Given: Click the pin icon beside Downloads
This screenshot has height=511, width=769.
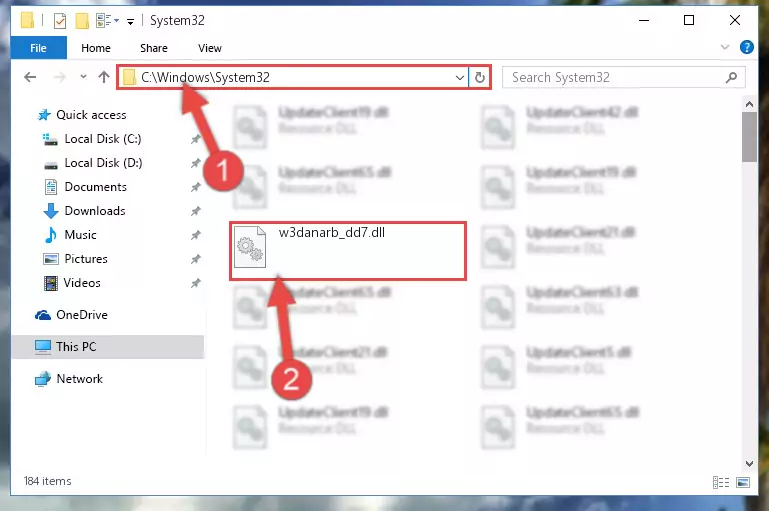Looking at the screenshot, I should click(195, 211).
